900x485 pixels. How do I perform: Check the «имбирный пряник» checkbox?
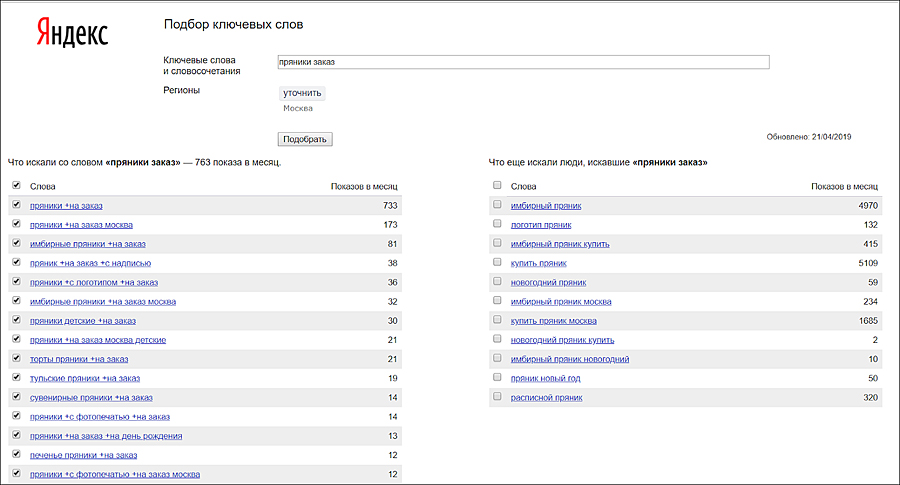[x=497, y=206]
